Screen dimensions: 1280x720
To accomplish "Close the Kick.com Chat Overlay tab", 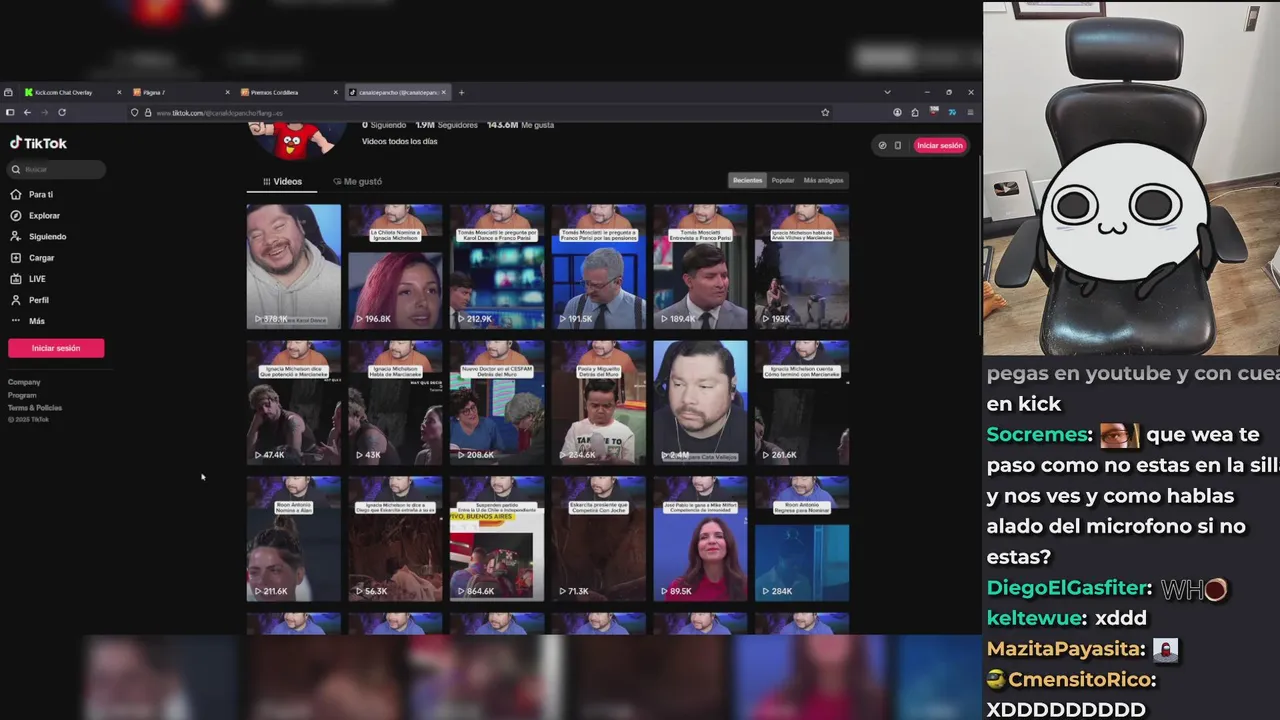I will click(x=119, y=92).
